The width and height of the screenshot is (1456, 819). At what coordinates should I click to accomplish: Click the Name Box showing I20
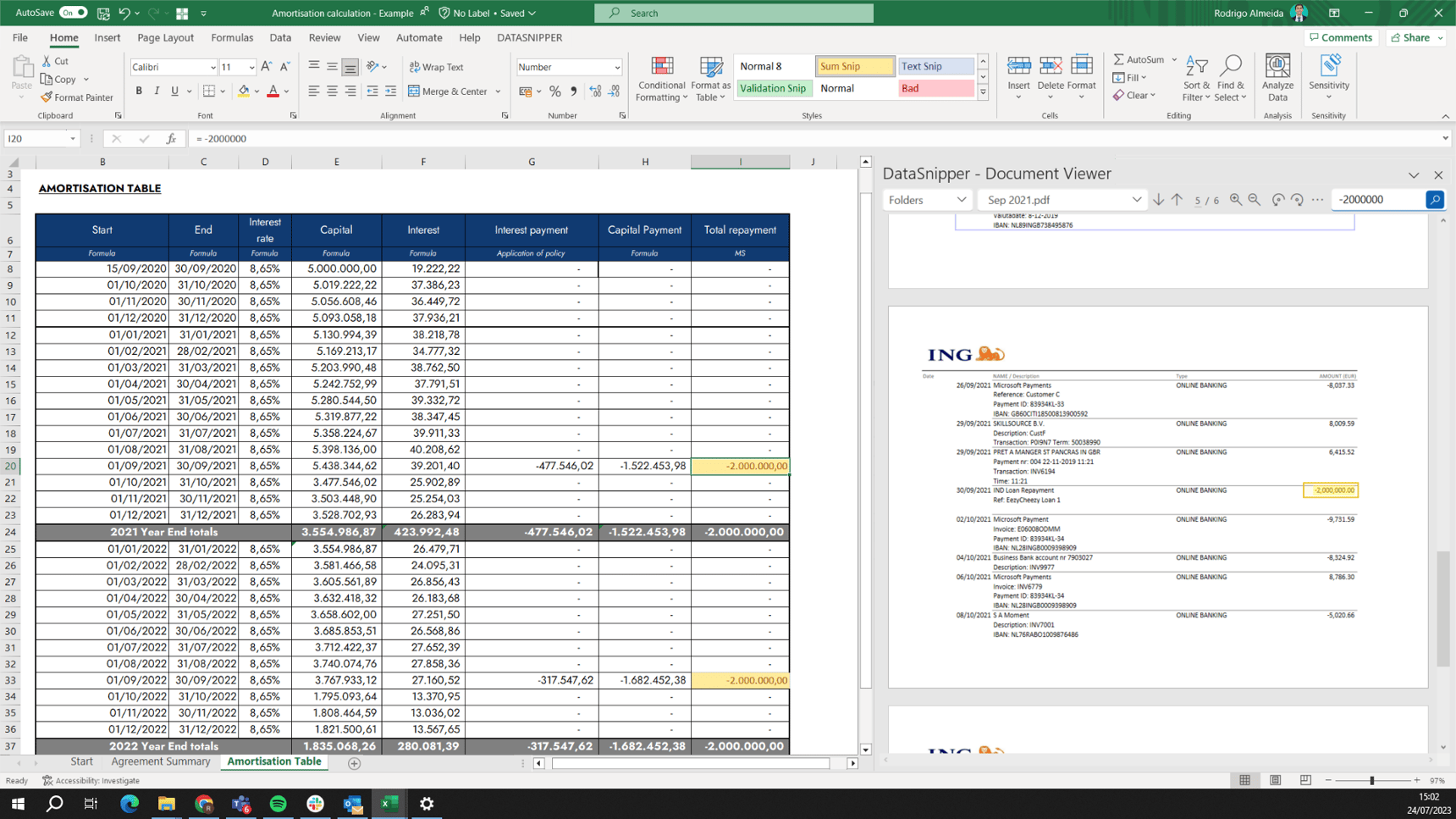(x=36, y=139)
